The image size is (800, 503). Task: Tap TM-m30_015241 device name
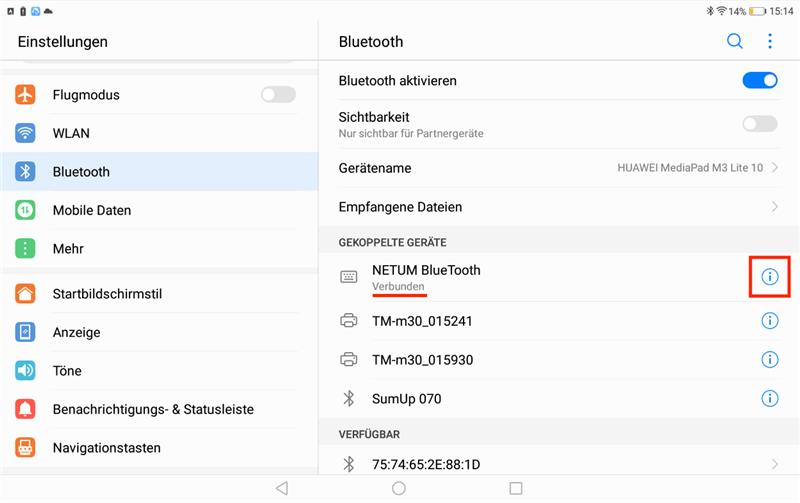[422, 321]
